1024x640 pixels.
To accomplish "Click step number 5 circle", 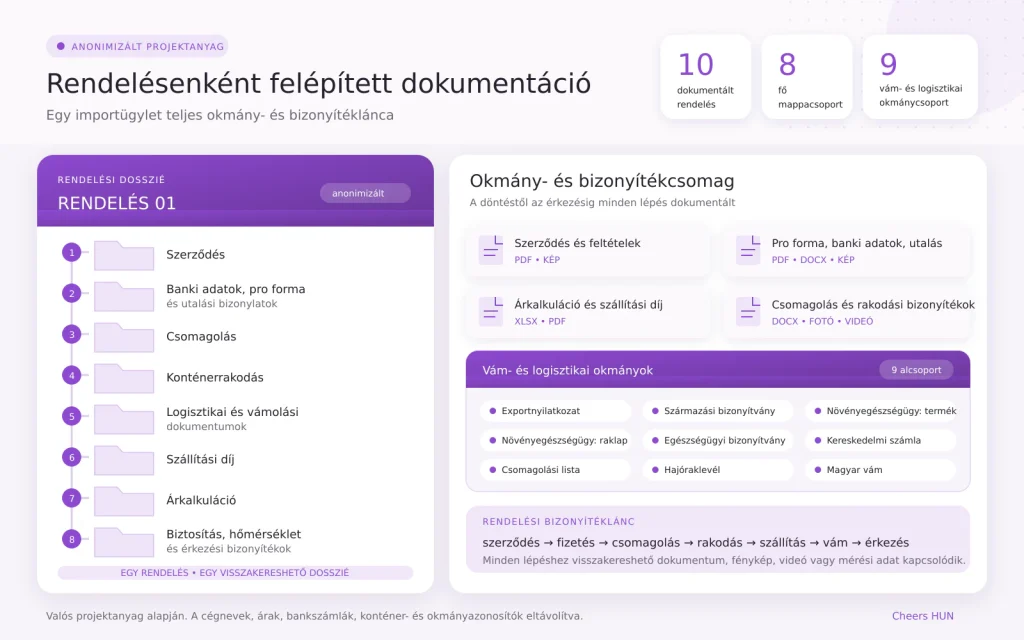I will point(72,416).
